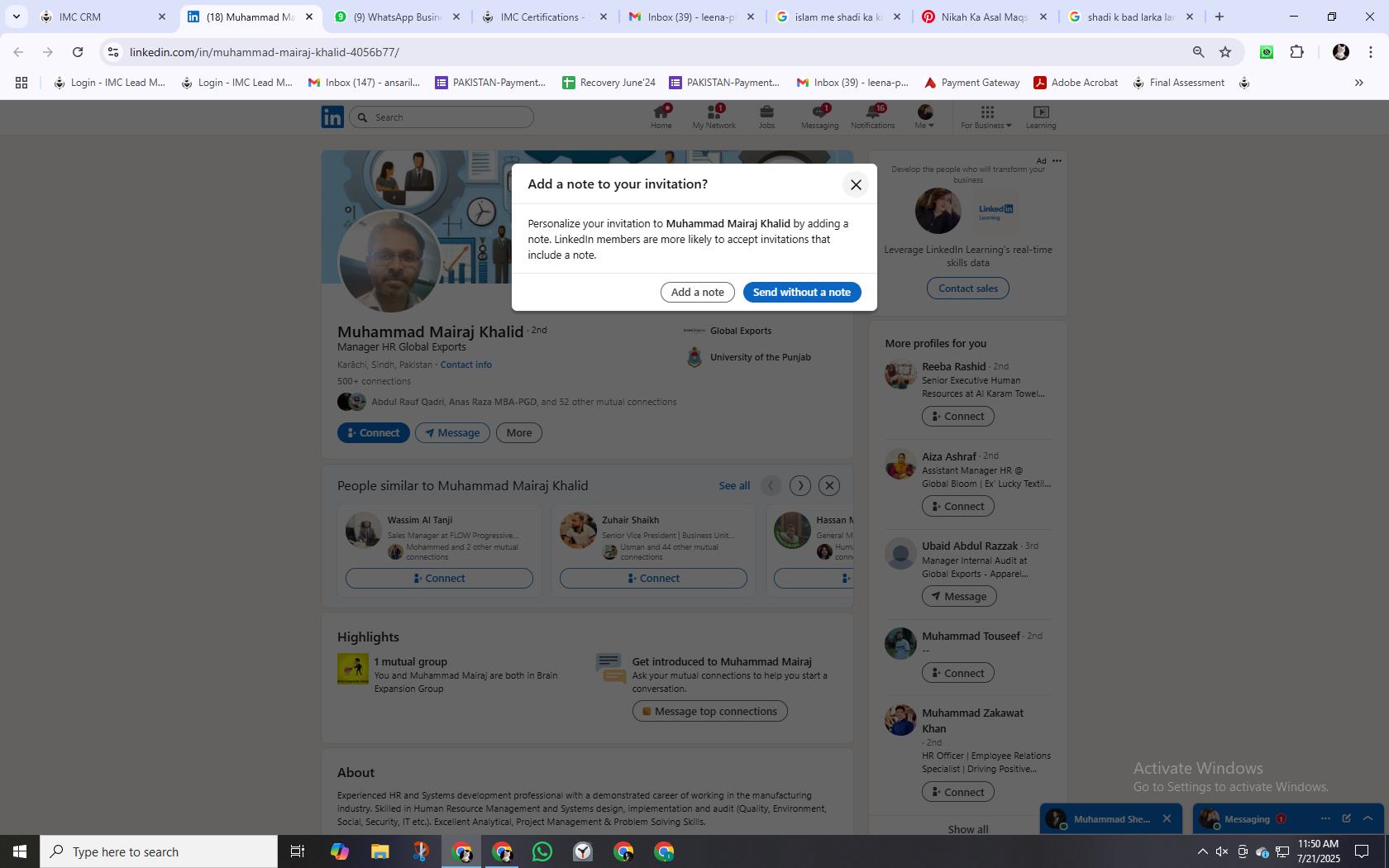
Task: Open Chrome profile avatar
Action: [1341, 52]
